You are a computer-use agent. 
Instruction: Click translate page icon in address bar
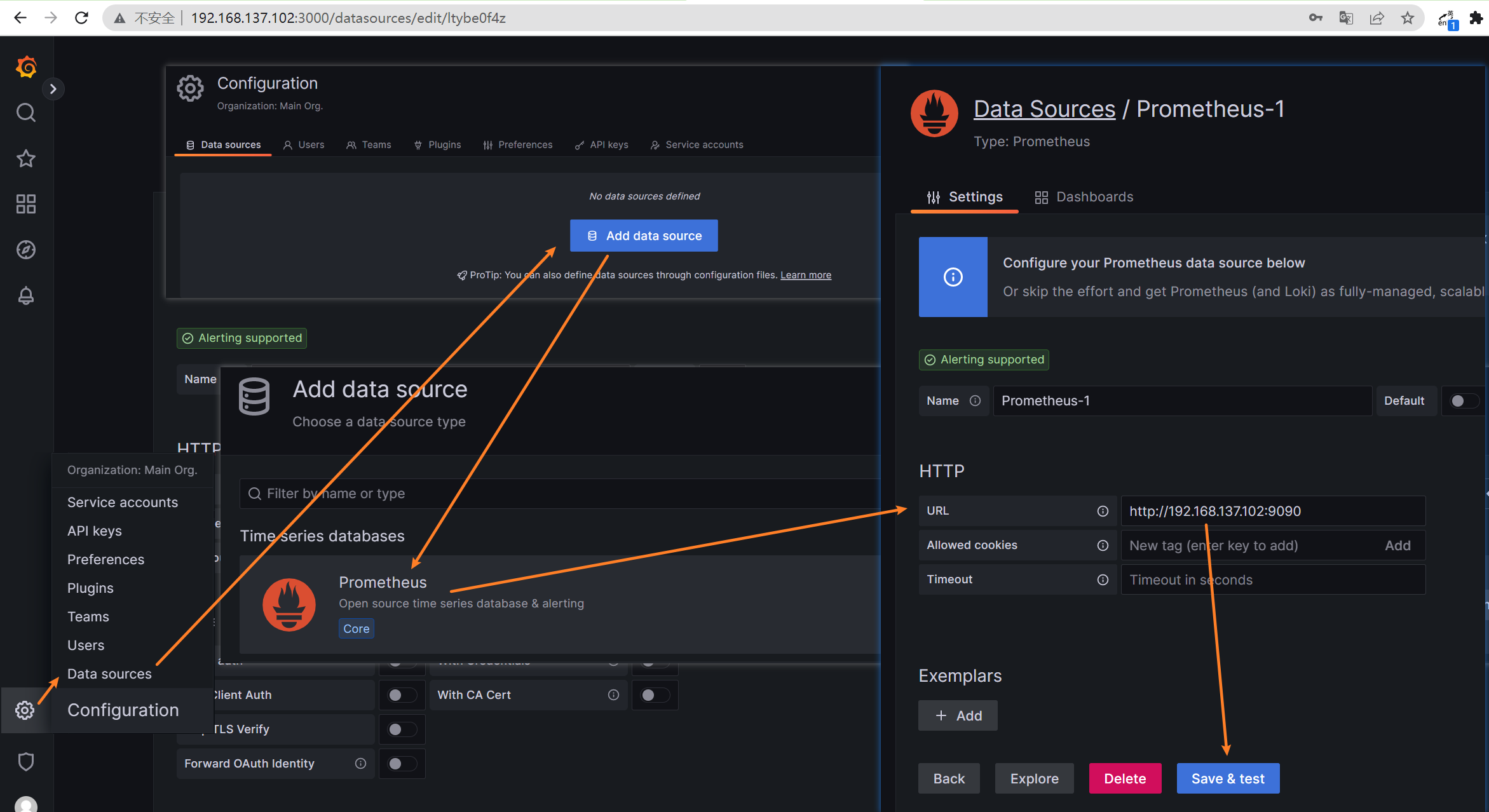pos(1346,18)
